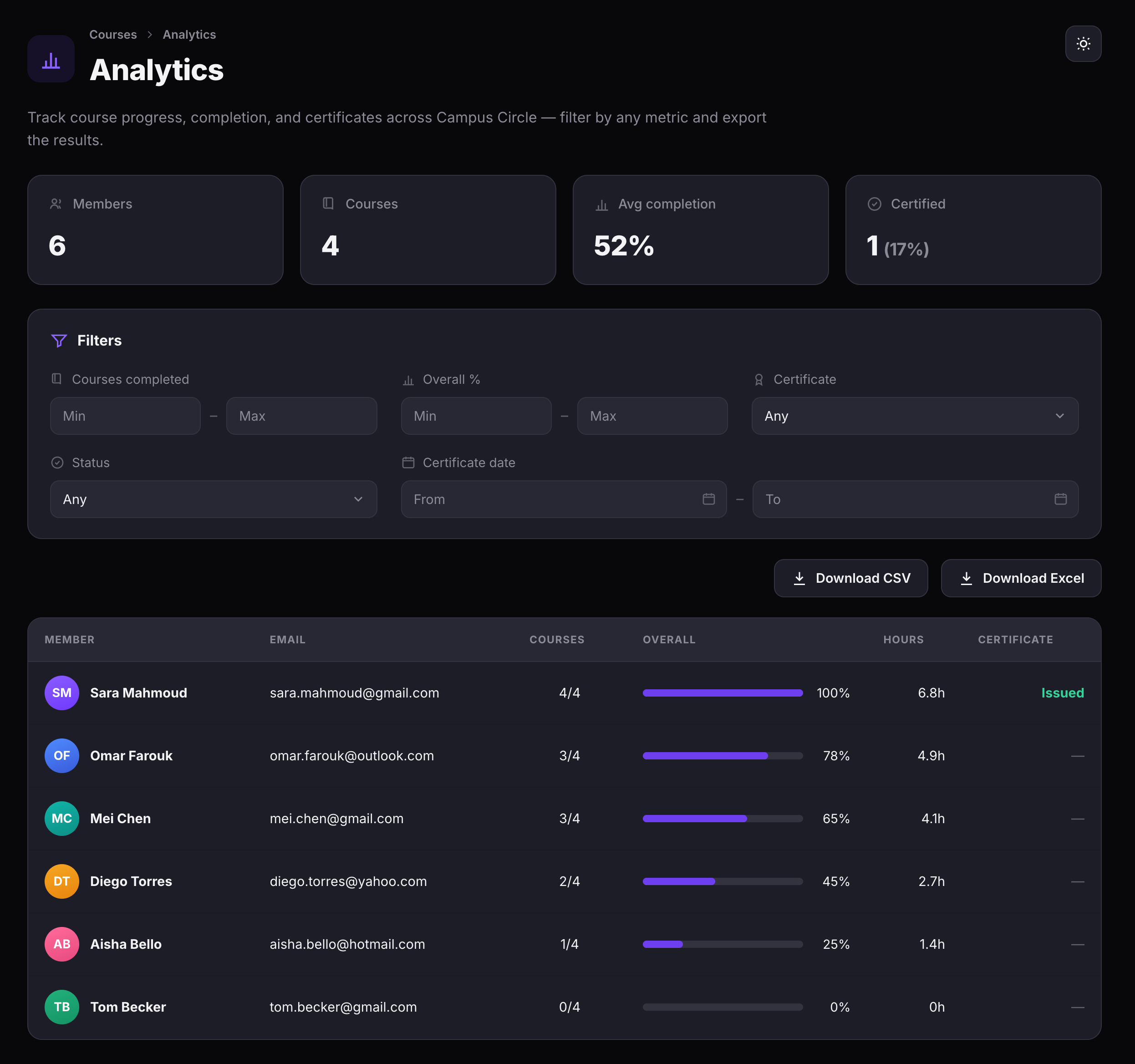Image resolution: width=1135 pixels, height=1064 pixels.
Task: Sort table by OVERALL column header
Action: click(669, 640)
